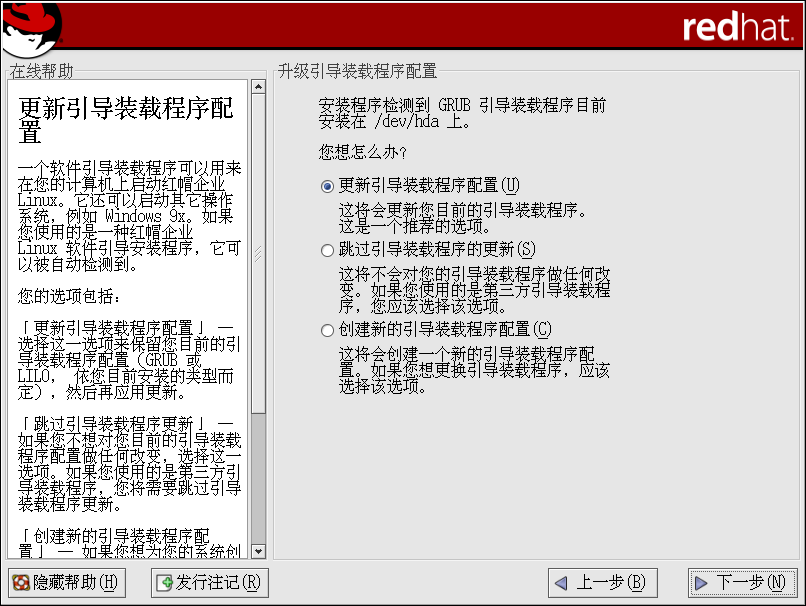Click the green plus document icon on 发行注记
Screen dimensions: 806x606
[x=164, y=583]
